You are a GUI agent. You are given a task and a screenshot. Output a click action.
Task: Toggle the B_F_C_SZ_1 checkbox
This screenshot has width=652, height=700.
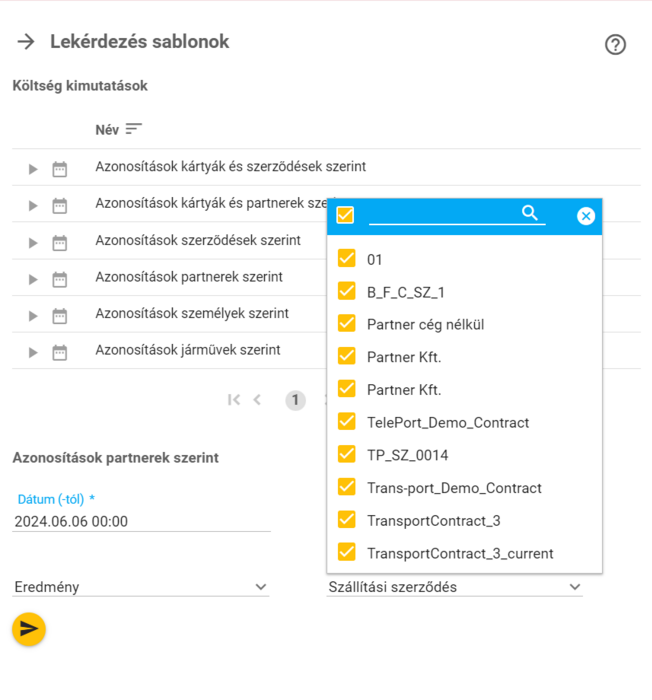347,292
